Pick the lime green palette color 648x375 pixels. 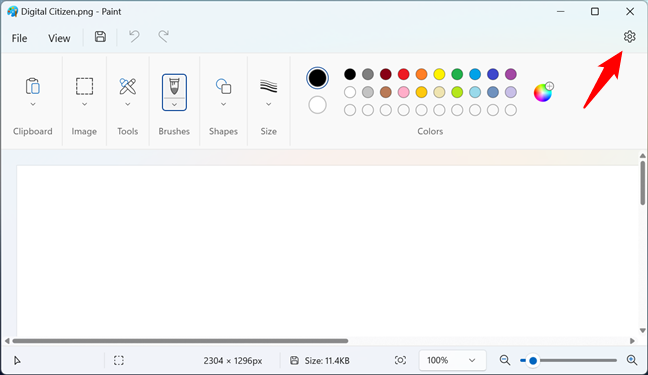coord(457,92)
